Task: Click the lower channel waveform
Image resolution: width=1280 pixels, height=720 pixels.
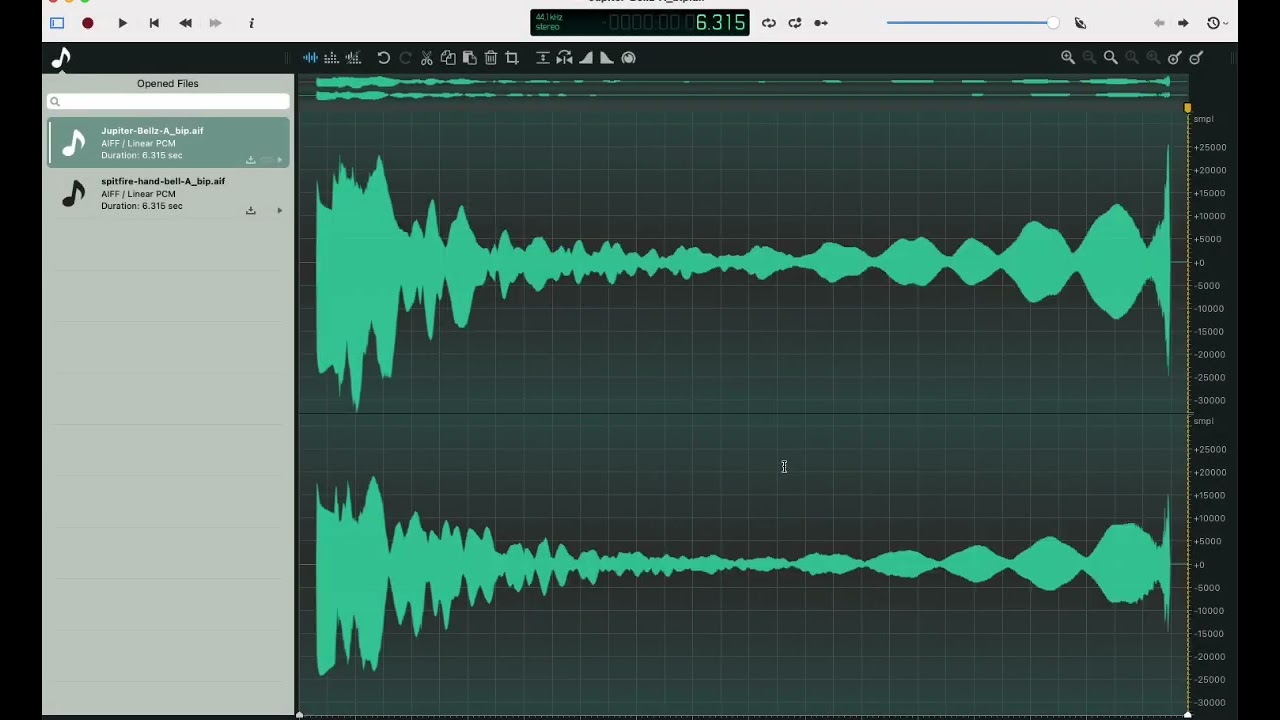Action: [x=742, y=564]
